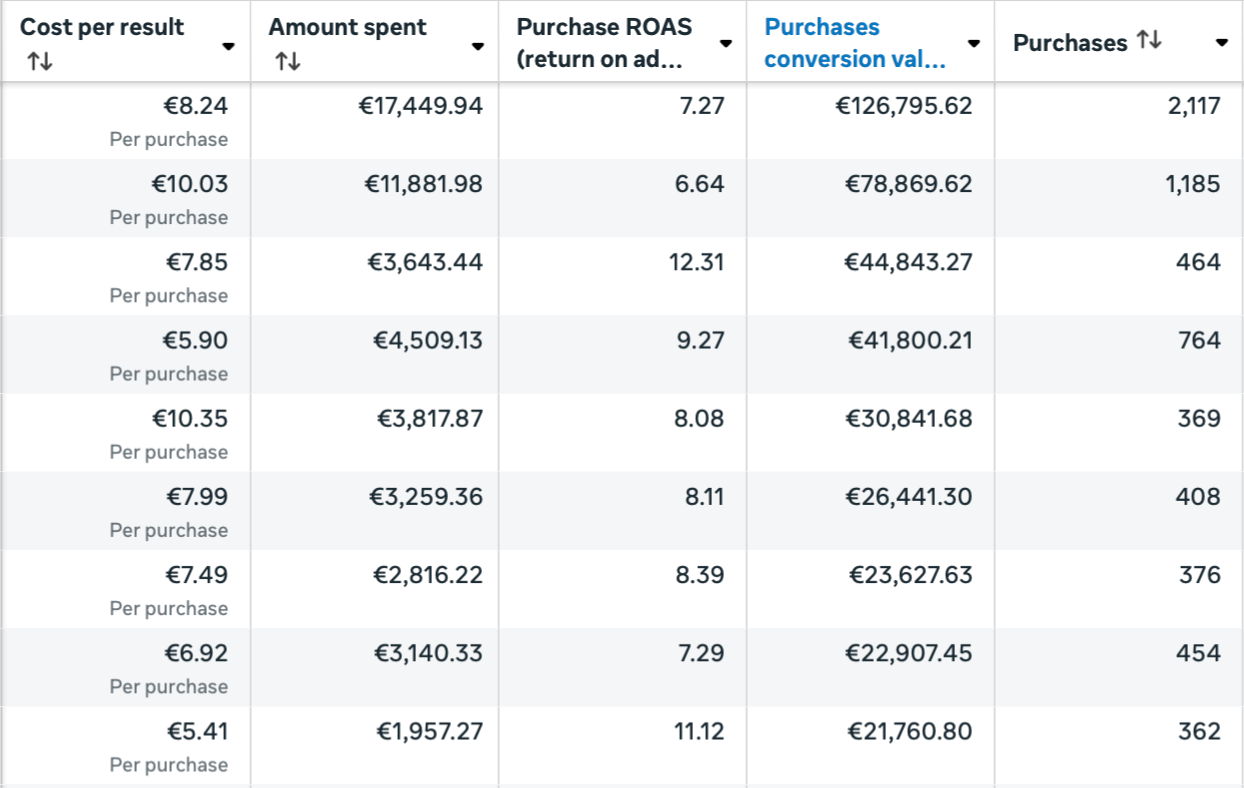This screenshot has width=1244, height=788.
Task: Click the 2,117 purchases cell
Action: pos(1194,106)
